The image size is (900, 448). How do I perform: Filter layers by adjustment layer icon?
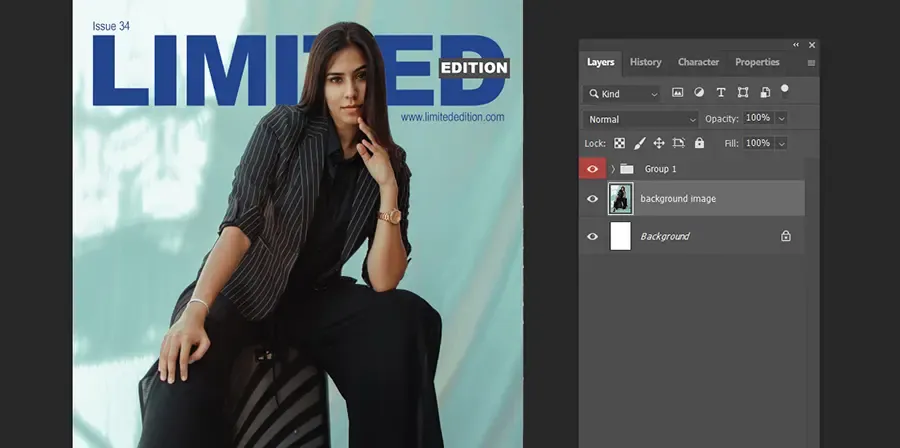click(x=699, y=93)
